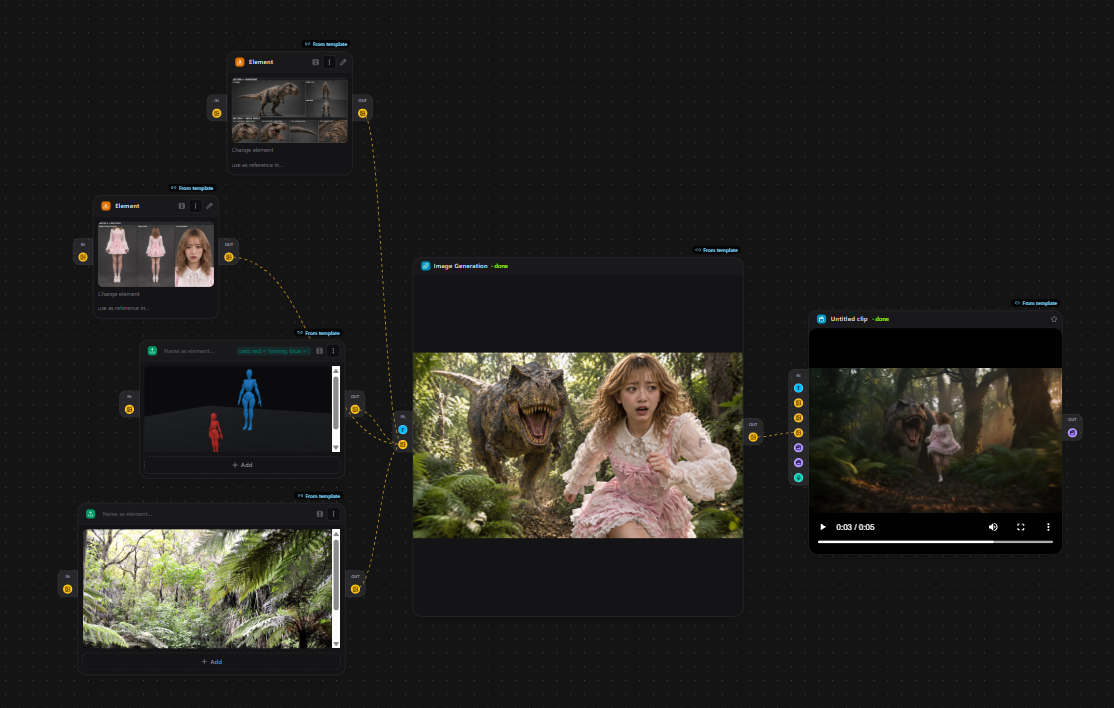Click the Untitled clip node icon

(821, 320)
